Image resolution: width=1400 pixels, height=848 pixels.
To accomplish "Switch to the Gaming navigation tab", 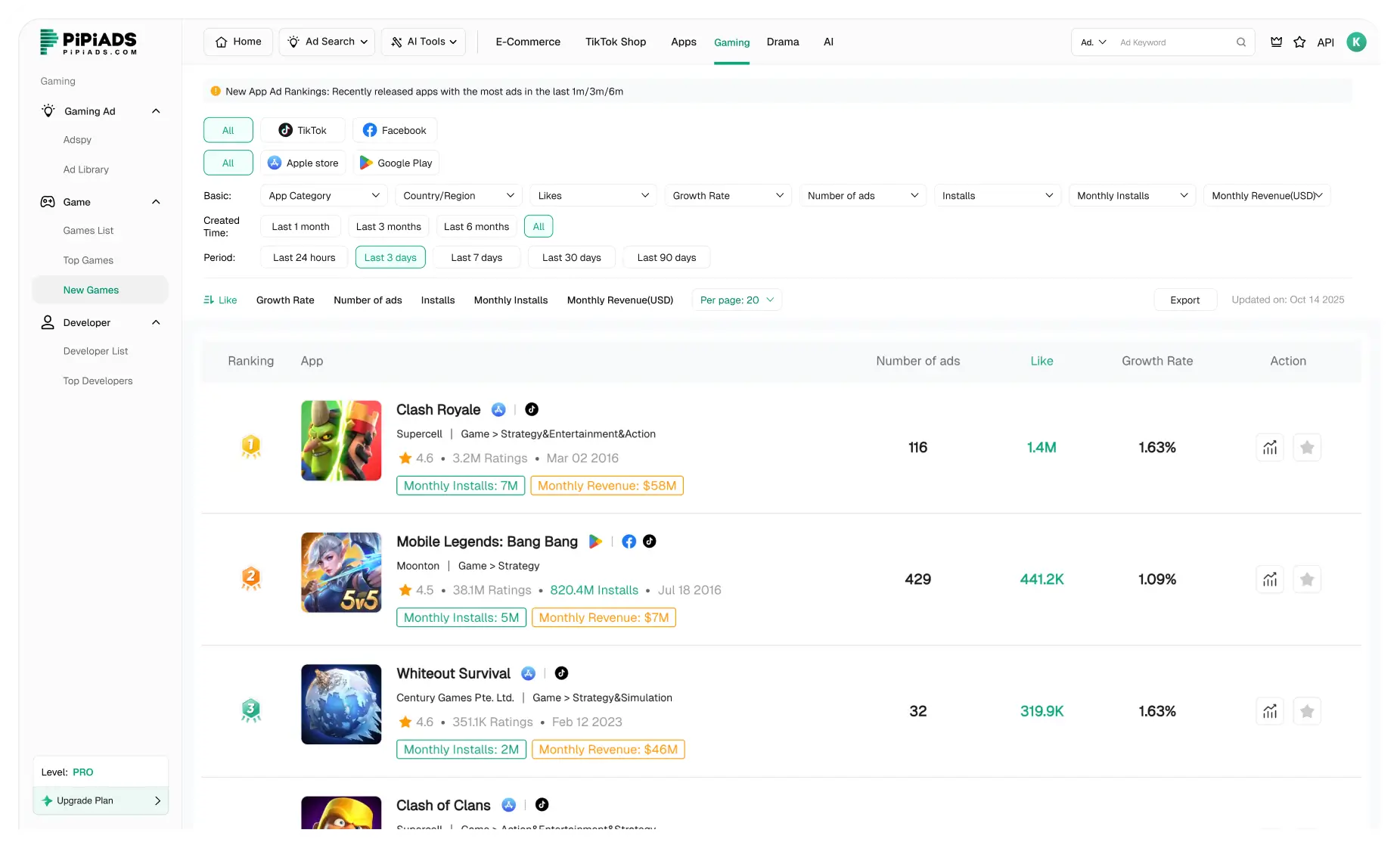I will click(x=731, y=42).
